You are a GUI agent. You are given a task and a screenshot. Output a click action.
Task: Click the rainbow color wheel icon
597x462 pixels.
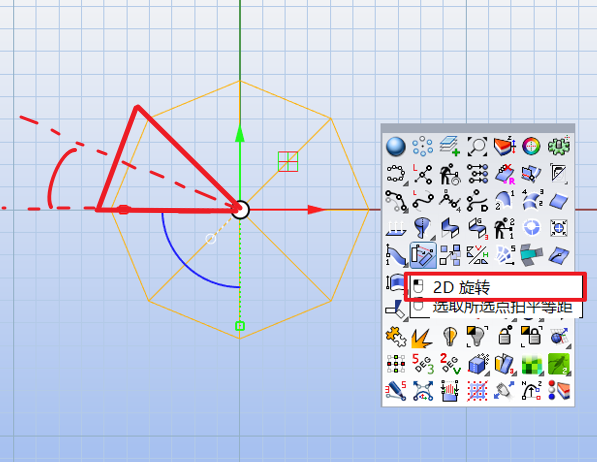(x=531, y=146)
